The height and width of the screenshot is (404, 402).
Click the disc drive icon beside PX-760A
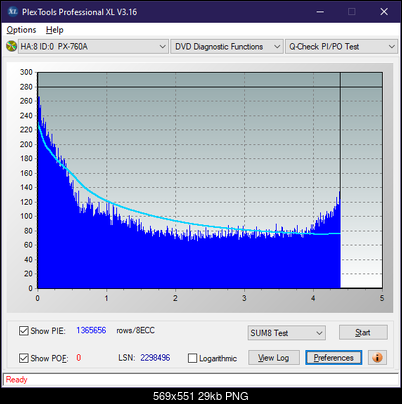coord(11,46)
